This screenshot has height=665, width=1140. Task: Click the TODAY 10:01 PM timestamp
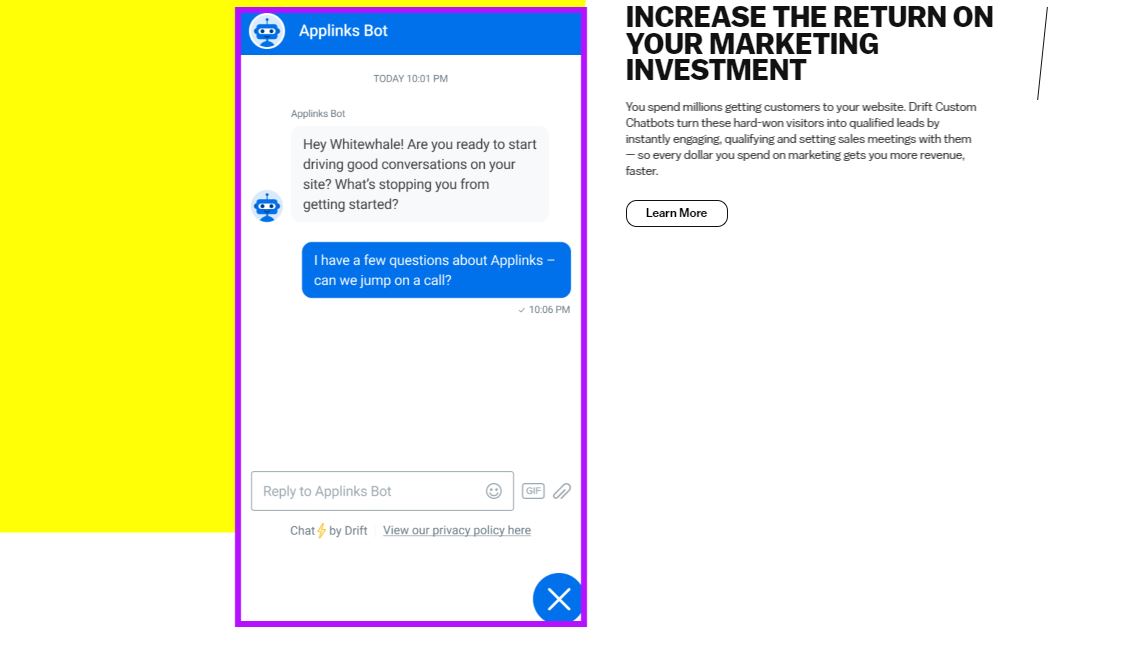411,78
